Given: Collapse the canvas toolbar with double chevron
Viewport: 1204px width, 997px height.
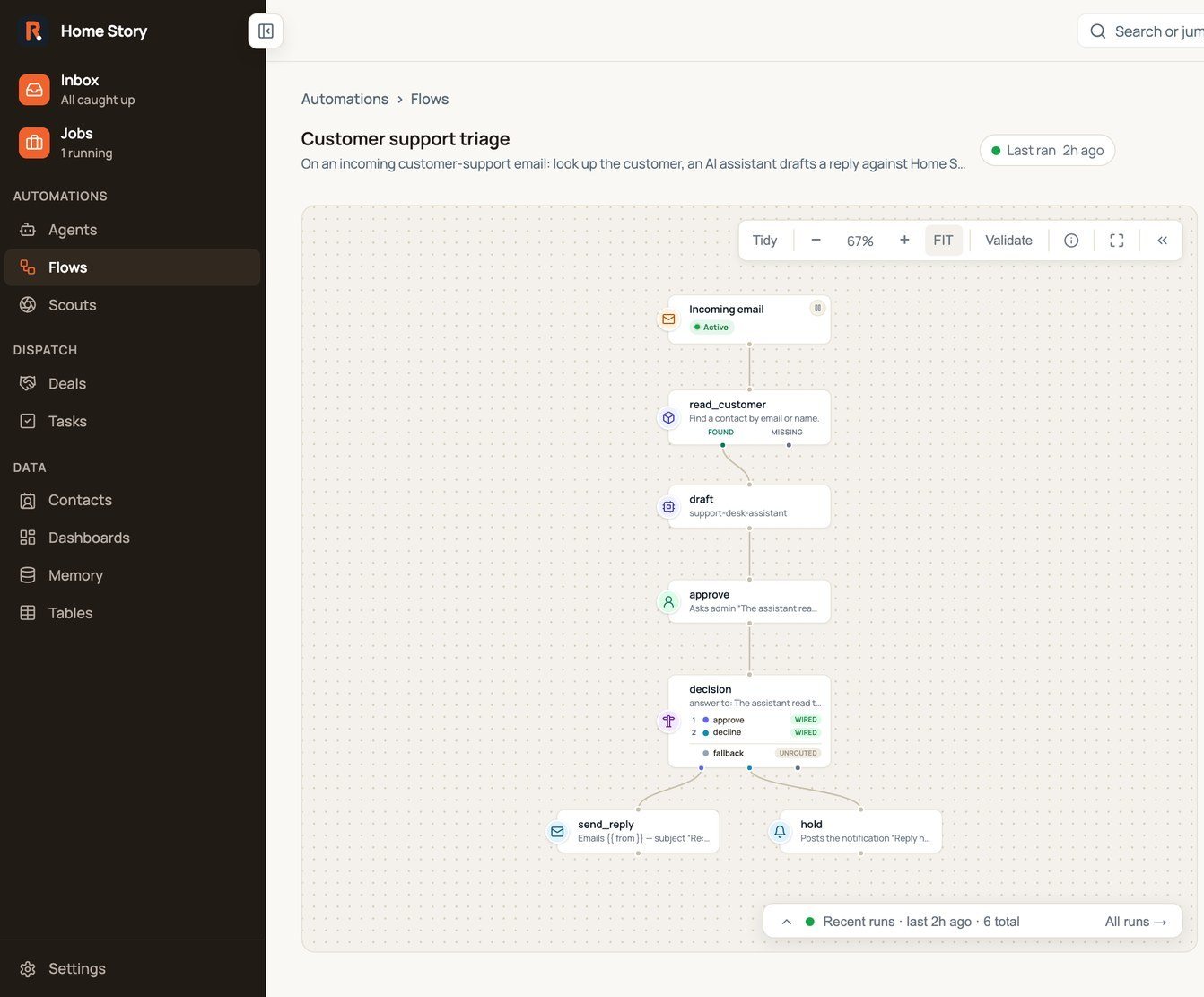Looking at the screenshot, I should point(1162,241).
